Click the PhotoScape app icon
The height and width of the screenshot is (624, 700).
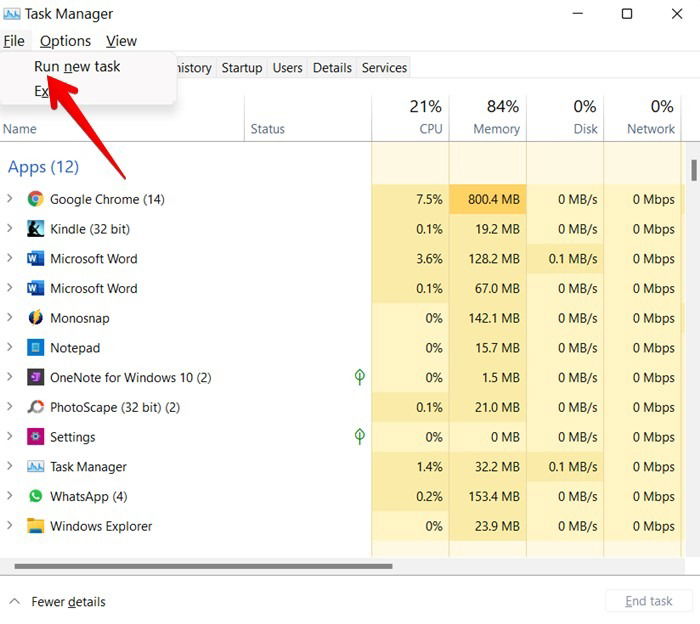35,407
